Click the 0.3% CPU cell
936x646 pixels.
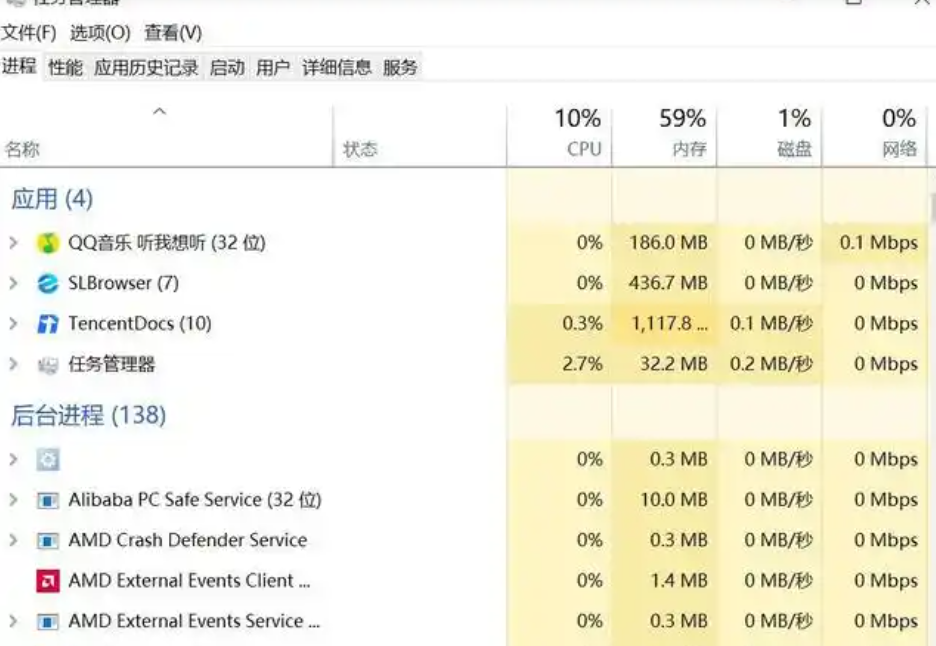pos(559,324)
